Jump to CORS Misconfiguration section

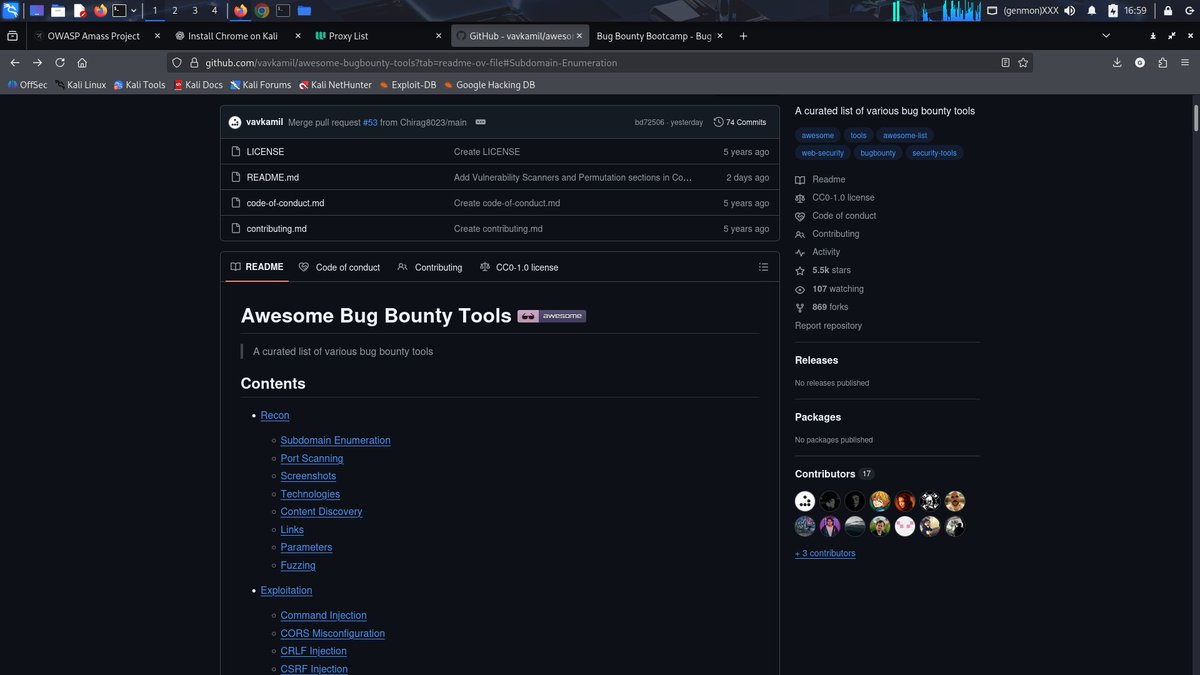click(x=332, y=633)
